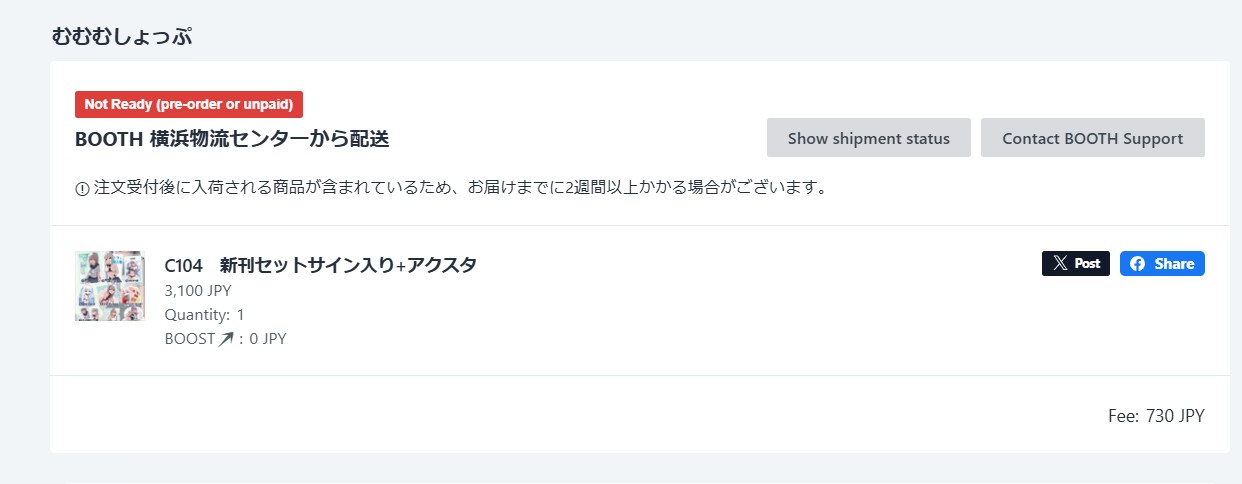The height and width of the screenshot is (484, 1242).
Task: Click the Fee: label text
Action: point(1123,416)
